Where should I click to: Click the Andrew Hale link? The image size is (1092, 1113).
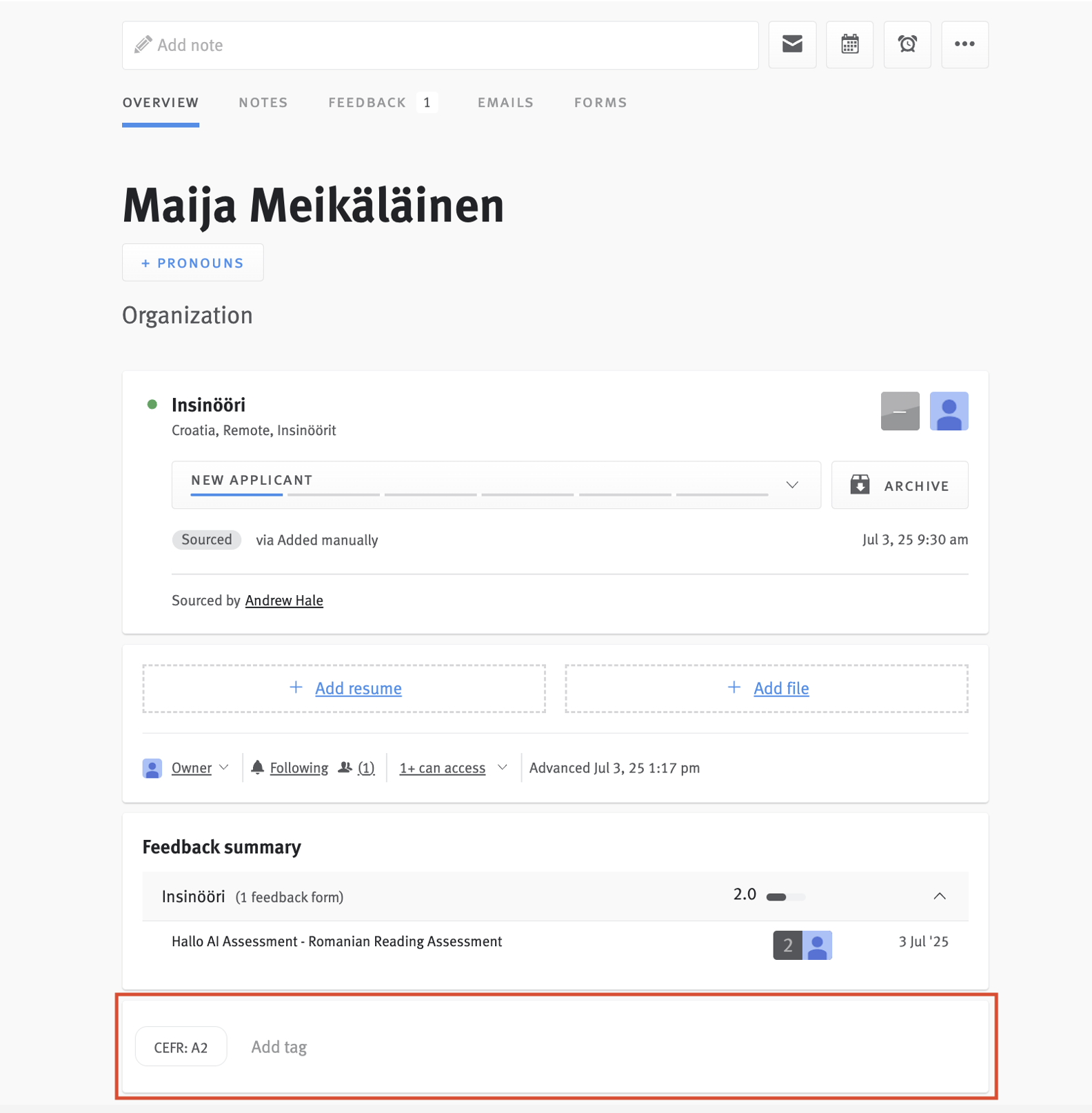(x=284, y=600)
